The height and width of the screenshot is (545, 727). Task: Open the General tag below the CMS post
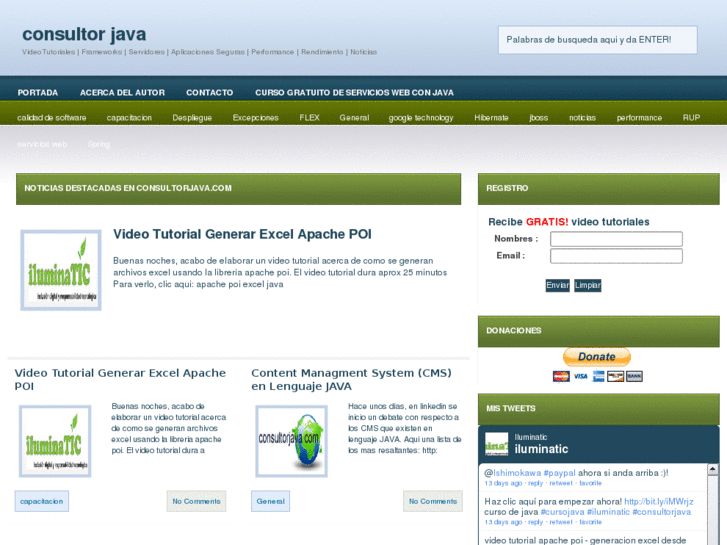[271, 501]
